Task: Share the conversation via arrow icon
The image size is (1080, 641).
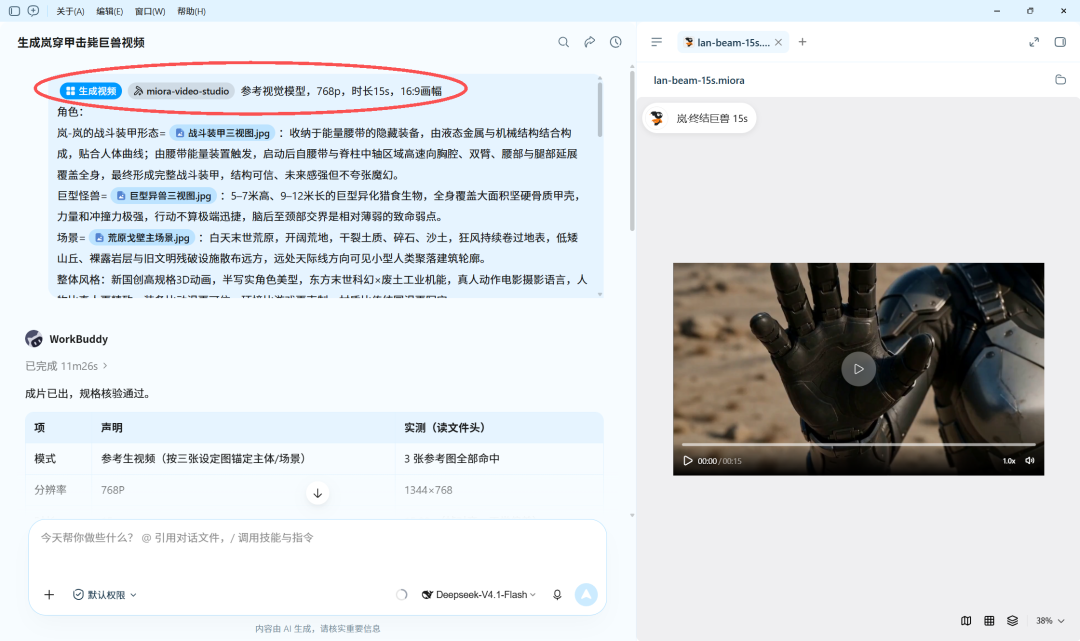Action: [590, 42]
